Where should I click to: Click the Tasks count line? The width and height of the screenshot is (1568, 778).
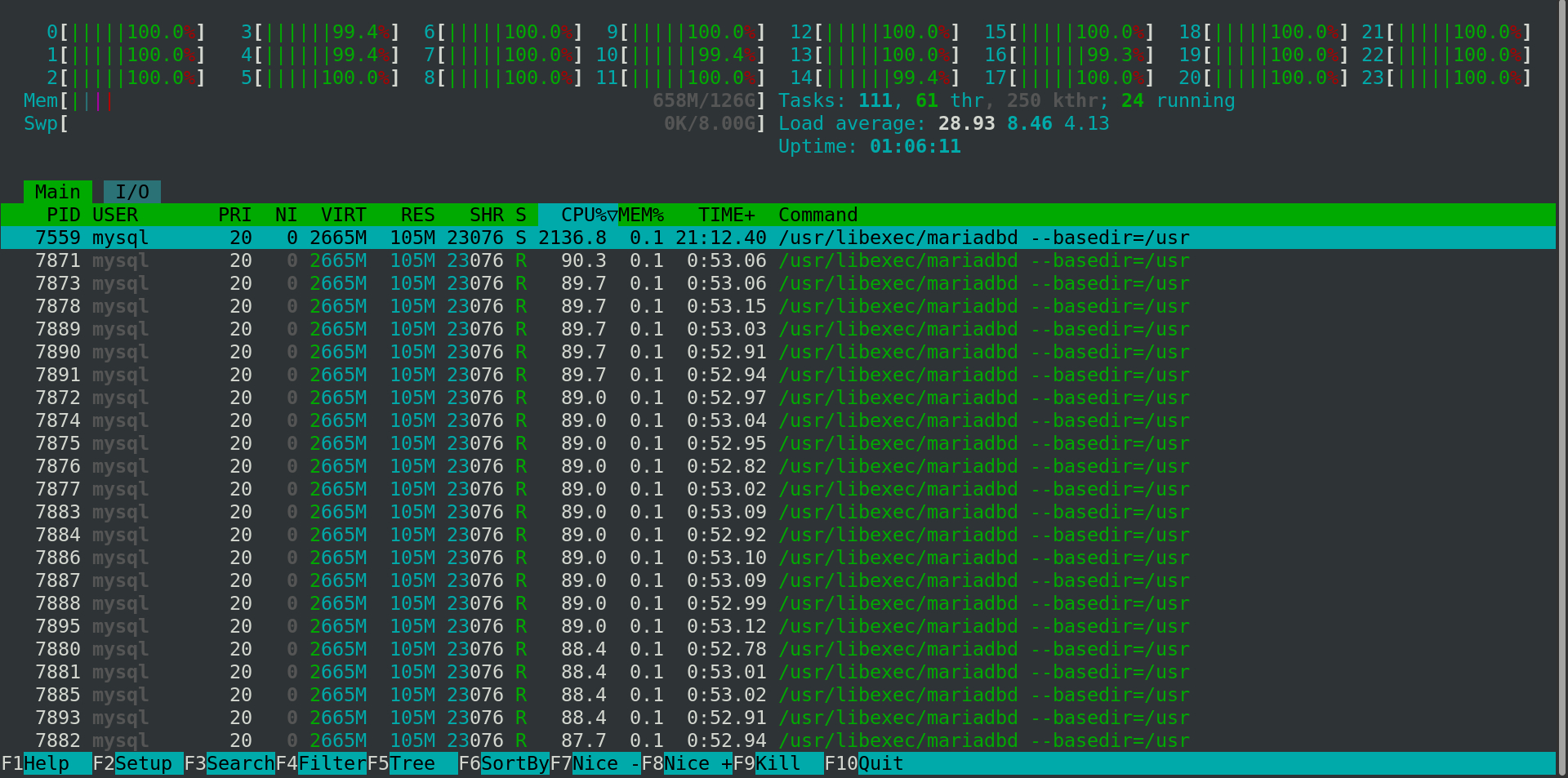coord(1006,100)
